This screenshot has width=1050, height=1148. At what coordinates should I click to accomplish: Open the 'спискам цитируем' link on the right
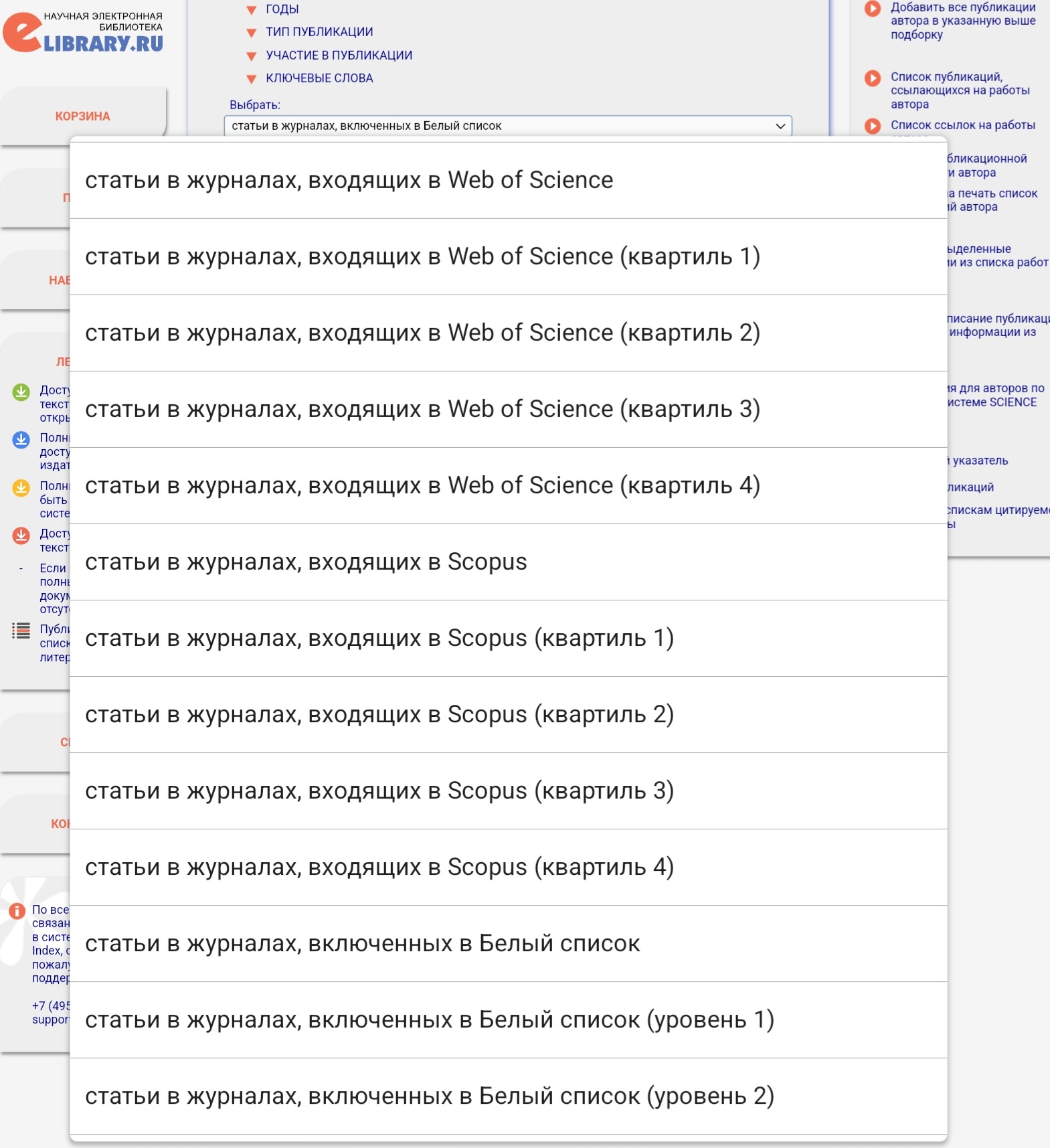[998, 517]
